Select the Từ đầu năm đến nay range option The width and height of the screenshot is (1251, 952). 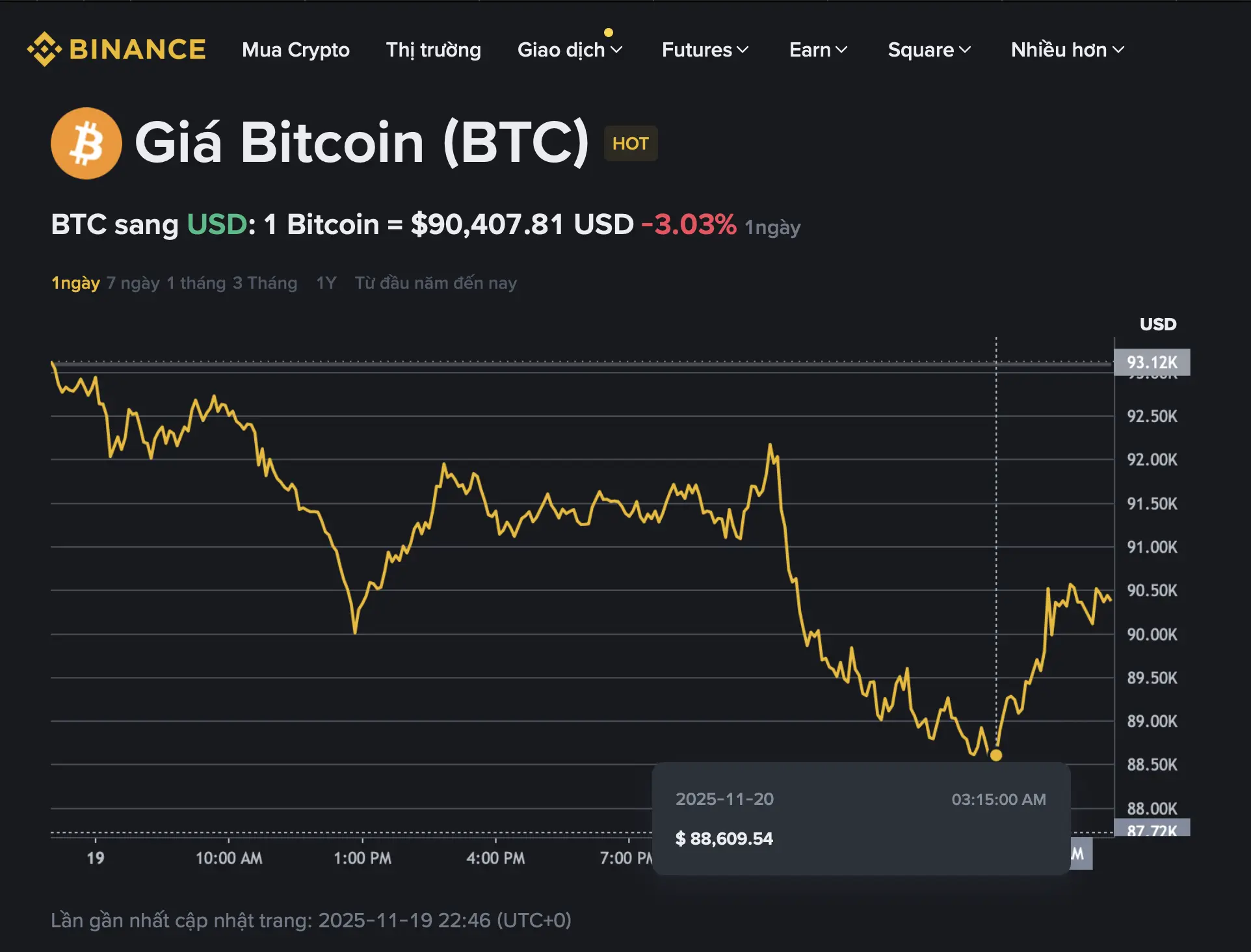436,283
